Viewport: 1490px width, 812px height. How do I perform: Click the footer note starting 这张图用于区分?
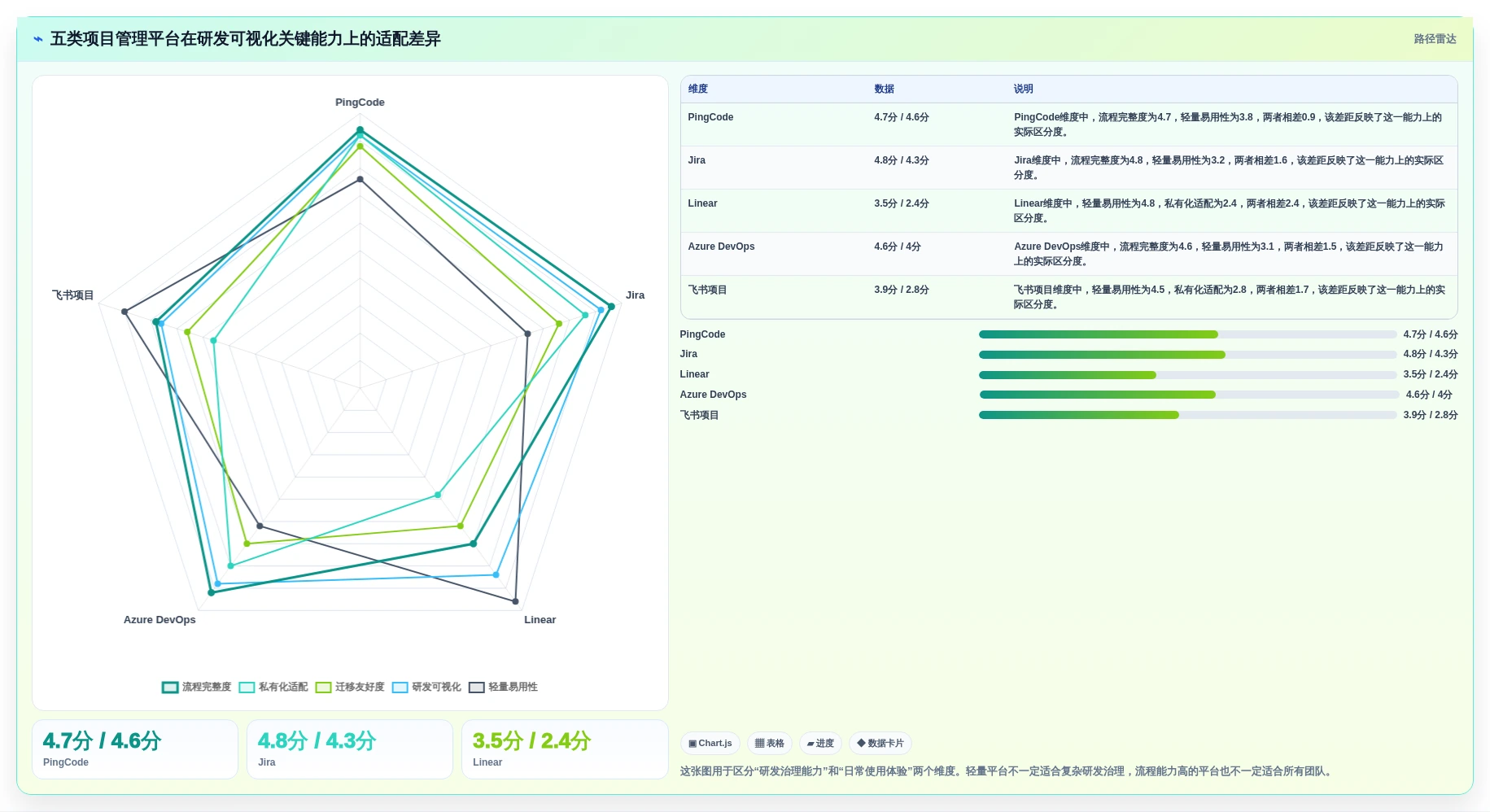click(x=1007, y=771)
